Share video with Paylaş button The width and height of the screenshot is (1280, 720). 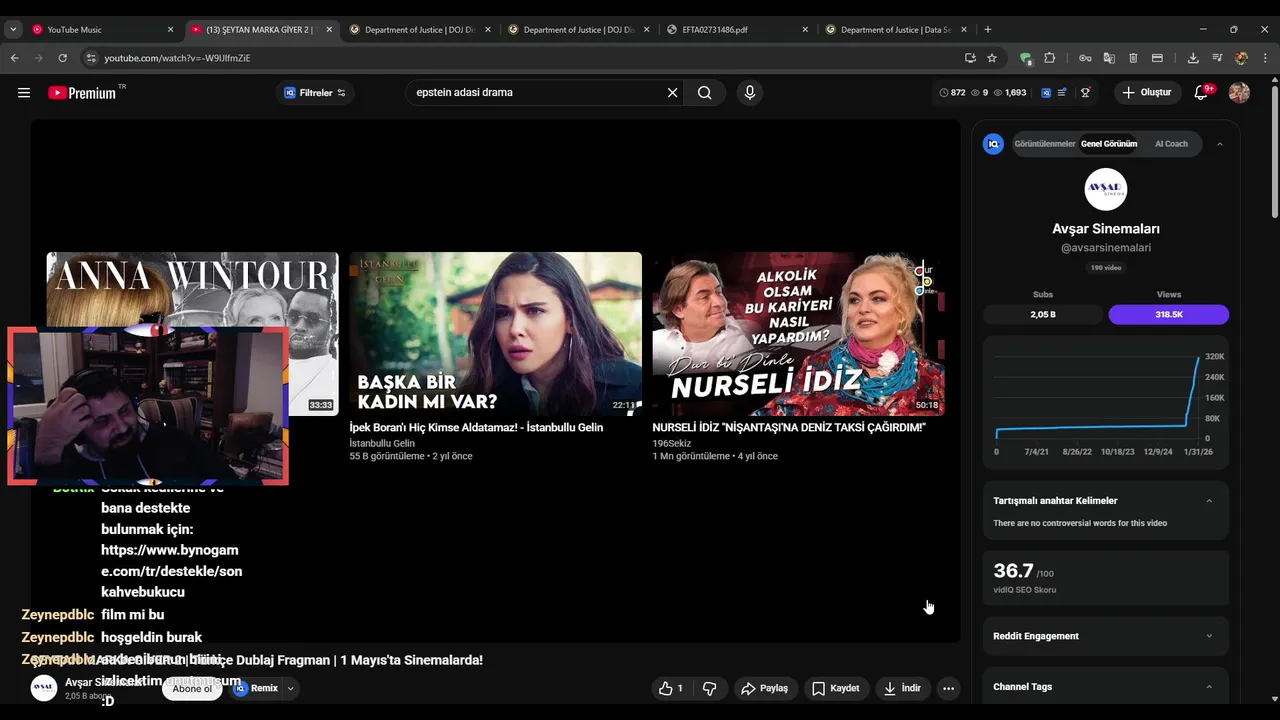coord(764,688)
